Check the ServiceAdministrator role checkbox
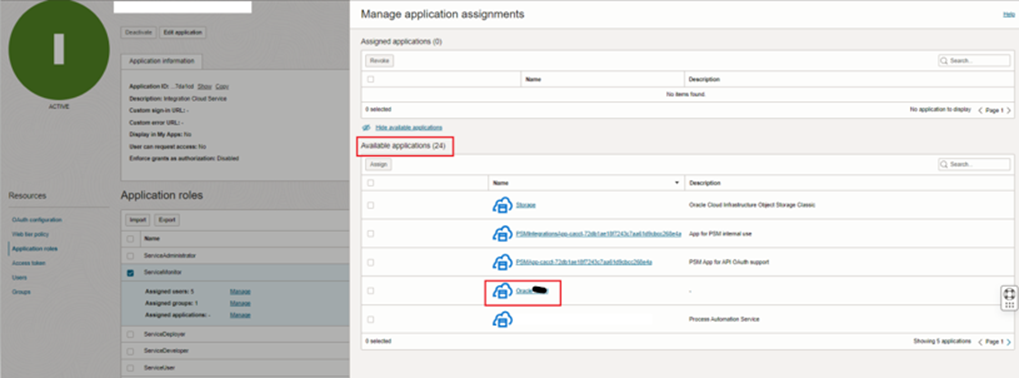Viewport: 1019px width, 378px height. (131, 256)
